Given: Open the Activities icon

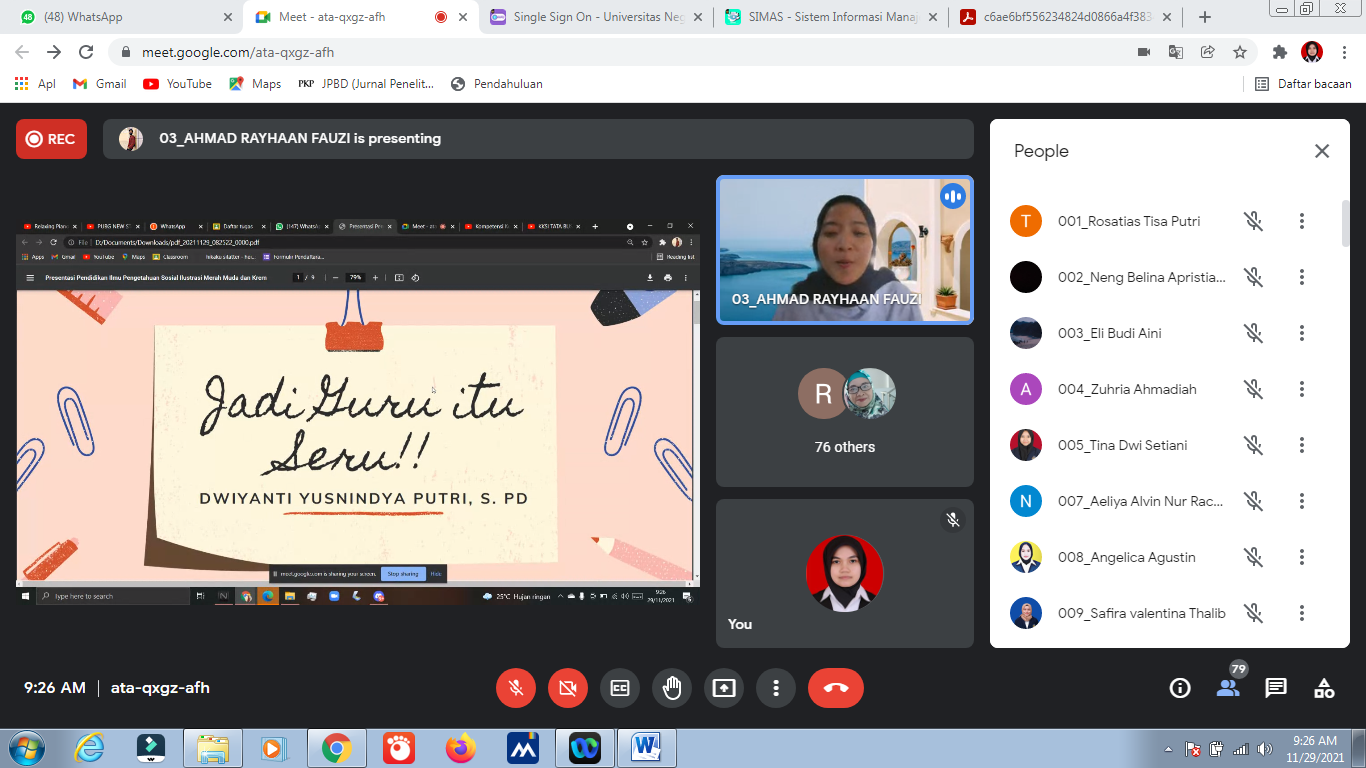Looking at the screenshot, I should coord(1324,688).
